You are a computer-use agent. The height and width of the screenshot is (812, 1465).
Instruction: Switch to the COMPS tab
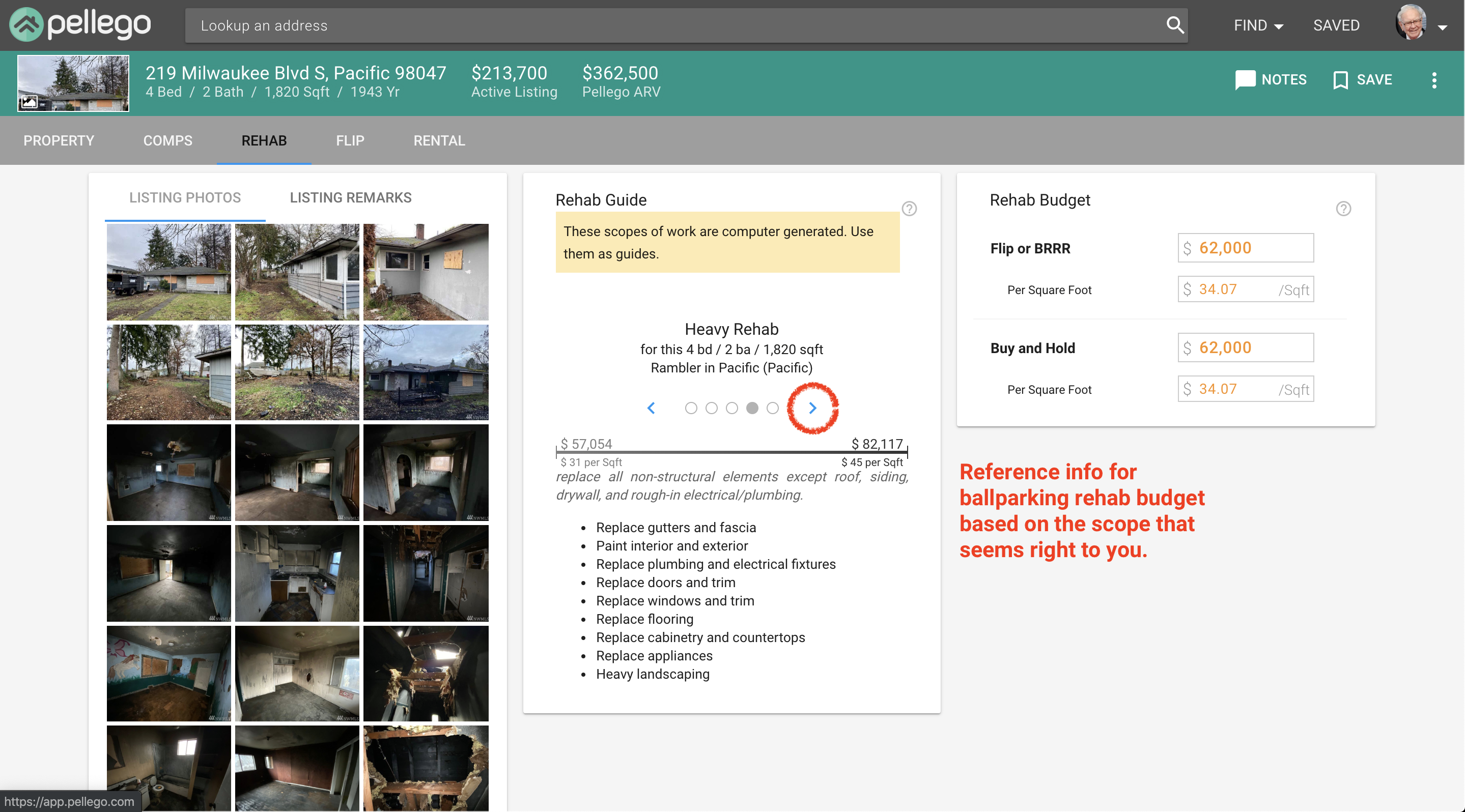[168, 140]
